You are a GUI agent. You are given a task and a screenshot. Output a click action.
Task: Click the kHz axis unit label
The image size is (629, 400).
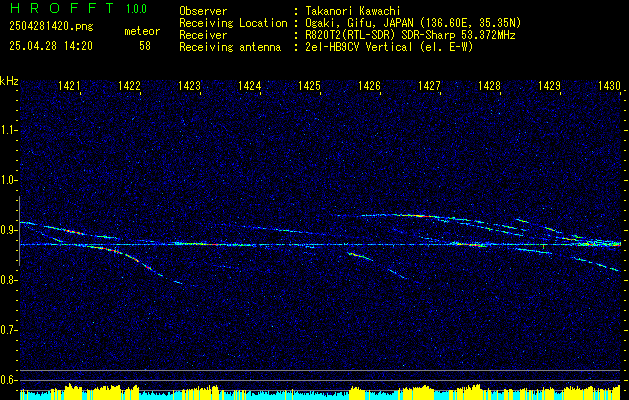tap(9, 81)
